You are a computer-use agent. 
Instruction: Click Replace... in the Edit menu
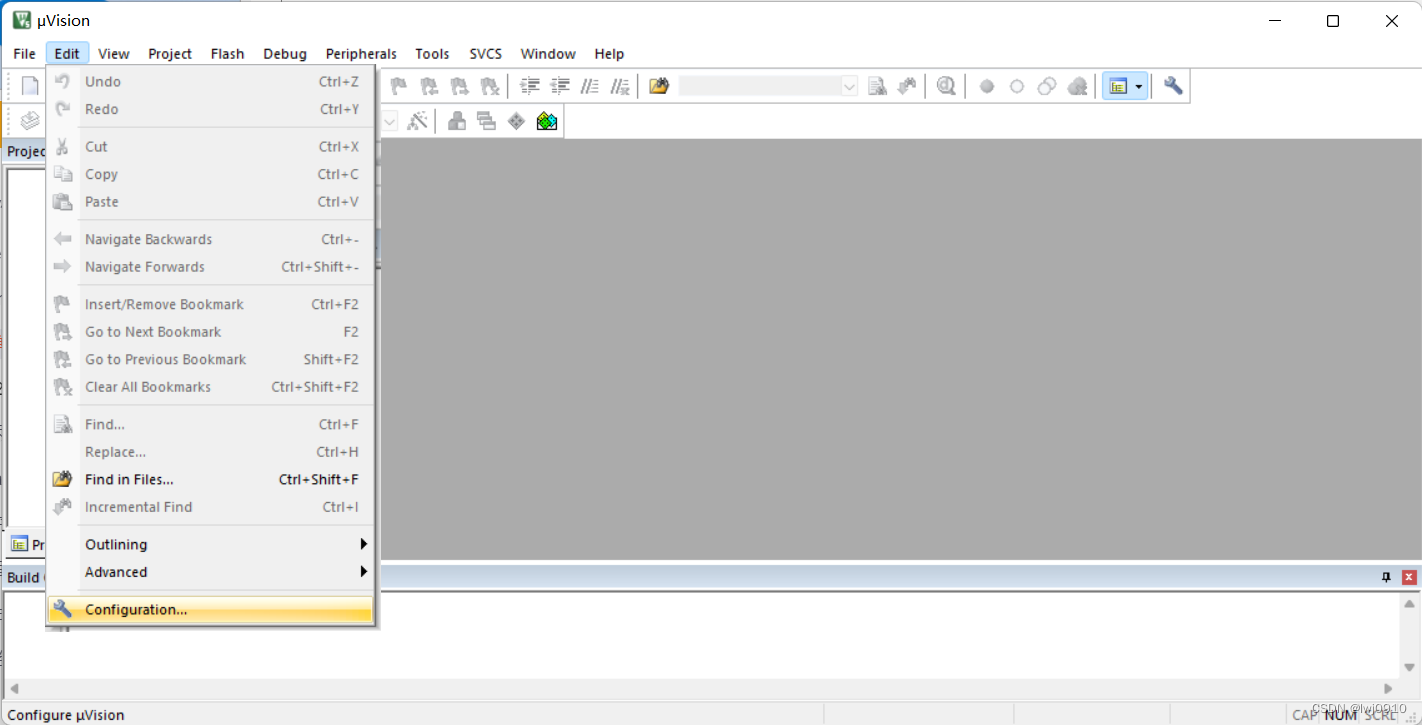coord(210,452)
